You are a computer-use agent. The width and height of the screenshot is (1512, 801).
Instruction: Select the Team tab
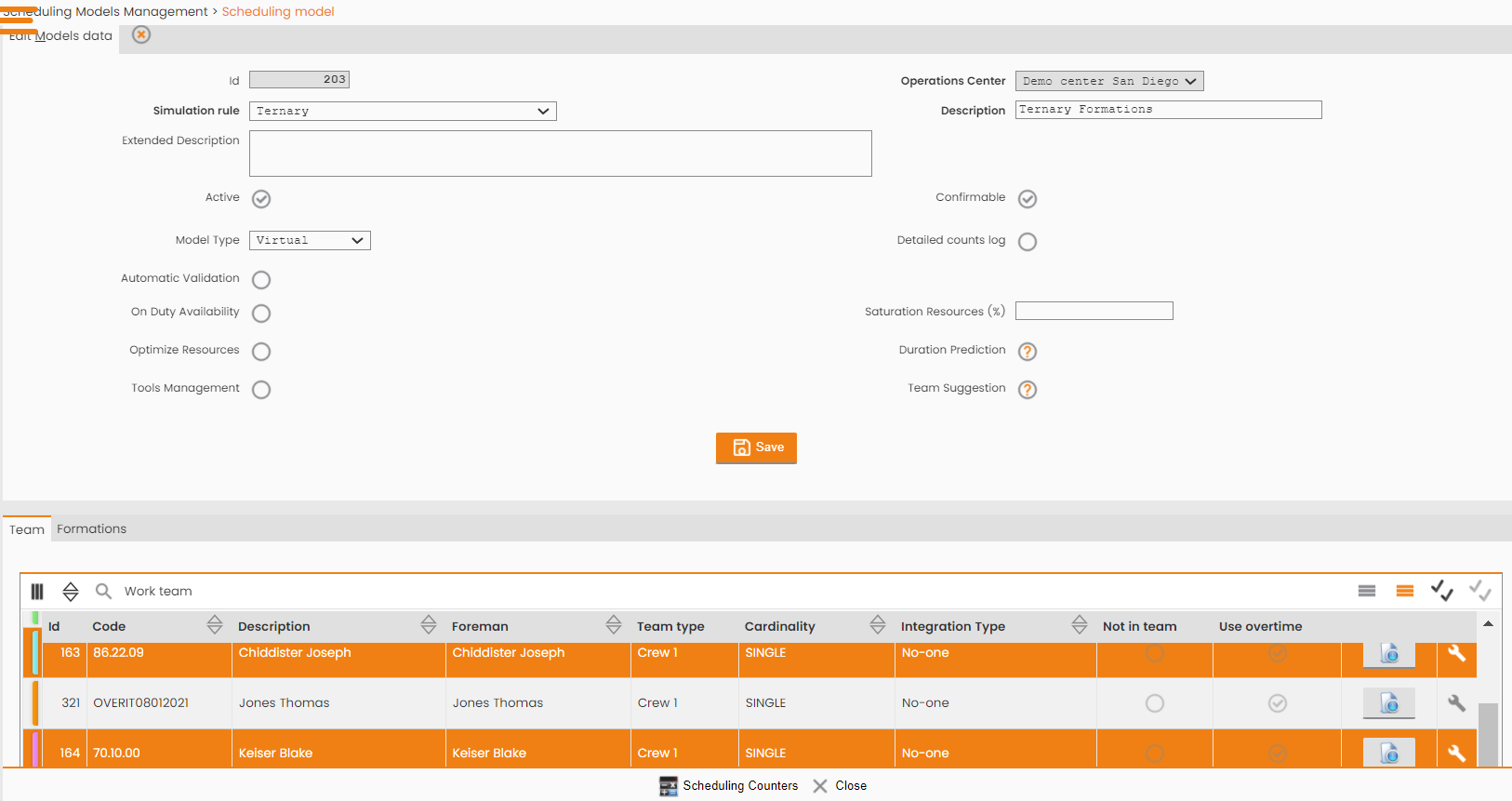(x=27, y=529)
